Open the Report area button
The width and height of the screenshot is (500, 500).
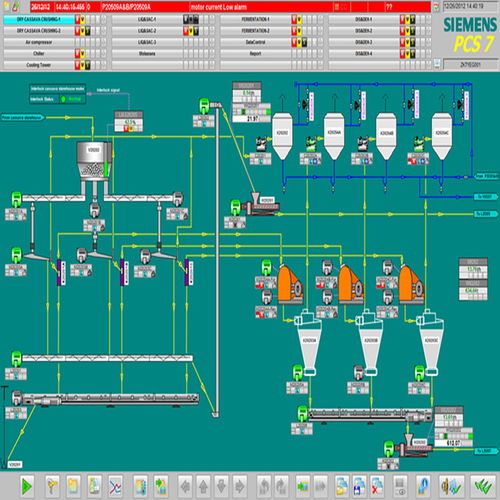coord(255,54)
